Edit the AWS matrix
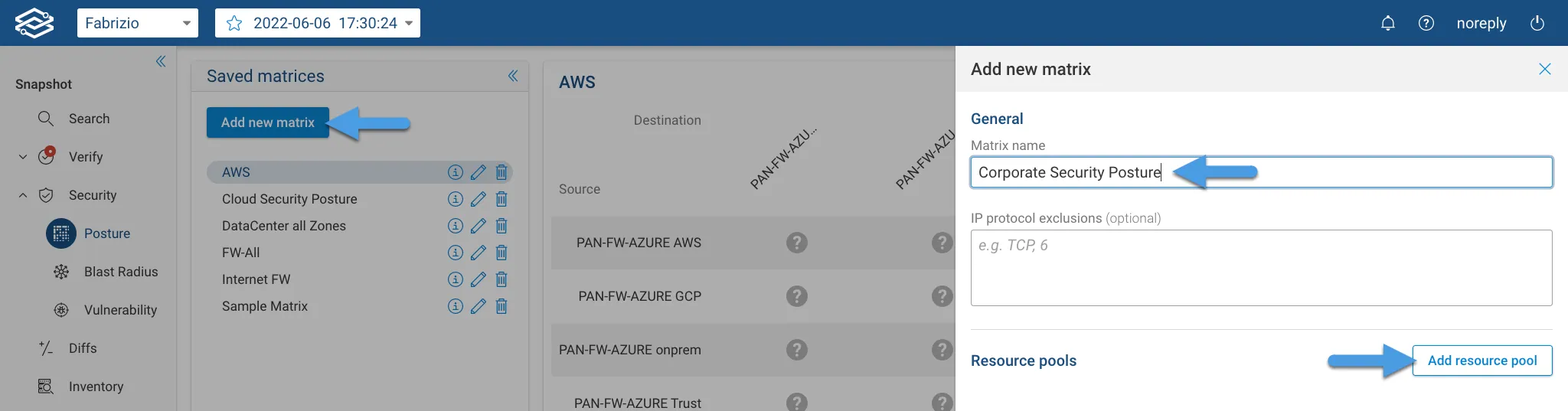1568x411 pixels. tap(479, 172)
